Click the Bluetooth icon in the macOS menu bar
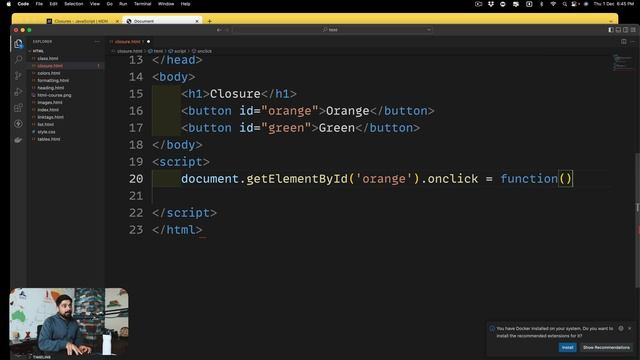 [542, 4]
